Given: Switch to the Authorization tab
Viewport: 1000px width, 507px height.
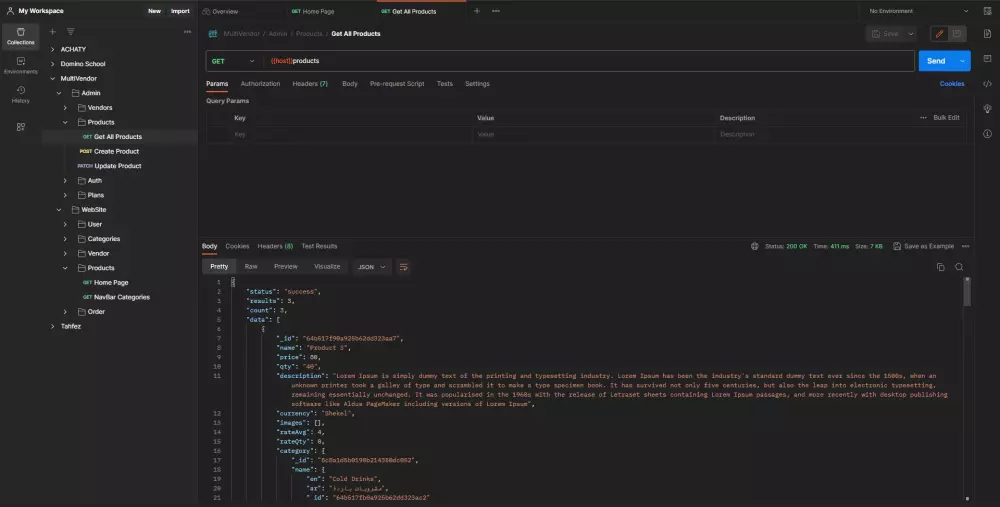Looking at the screenshot, I should [x=260, y=84].
